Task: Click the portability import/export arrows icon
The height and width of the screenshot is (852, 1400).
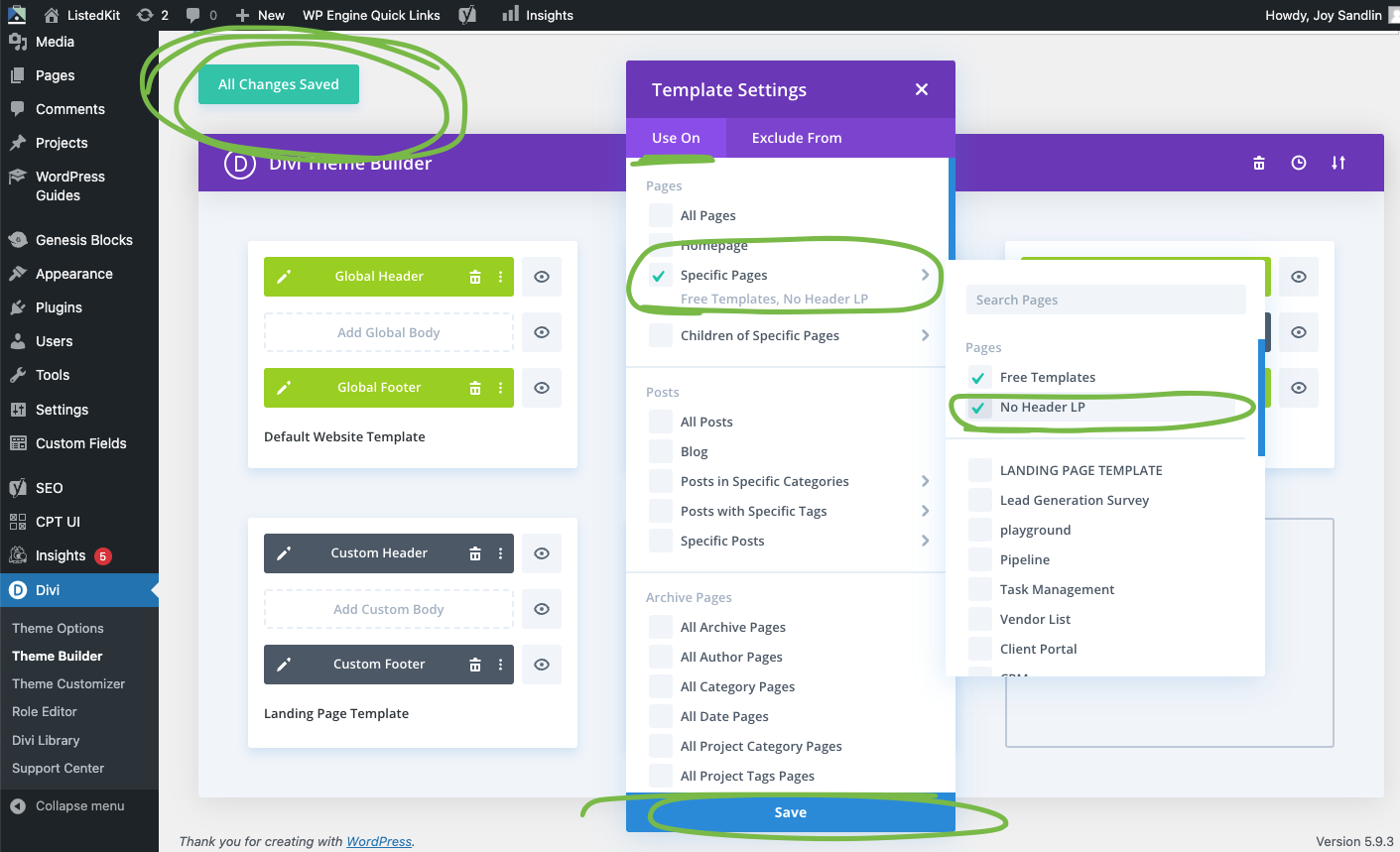Action: [x=1338, y=163]
